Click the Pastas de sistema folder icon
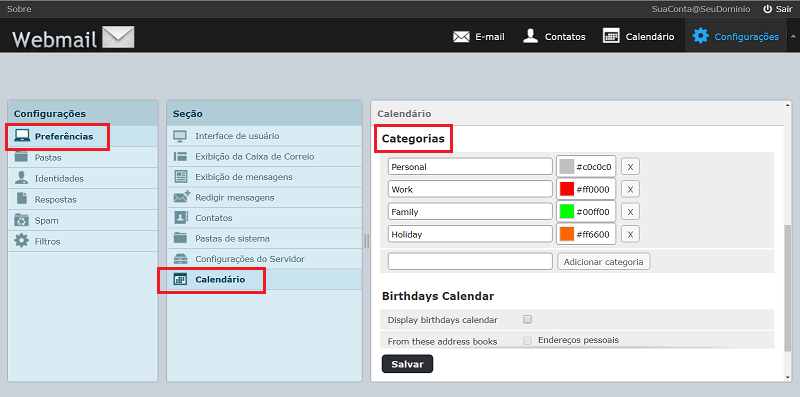 181,238
